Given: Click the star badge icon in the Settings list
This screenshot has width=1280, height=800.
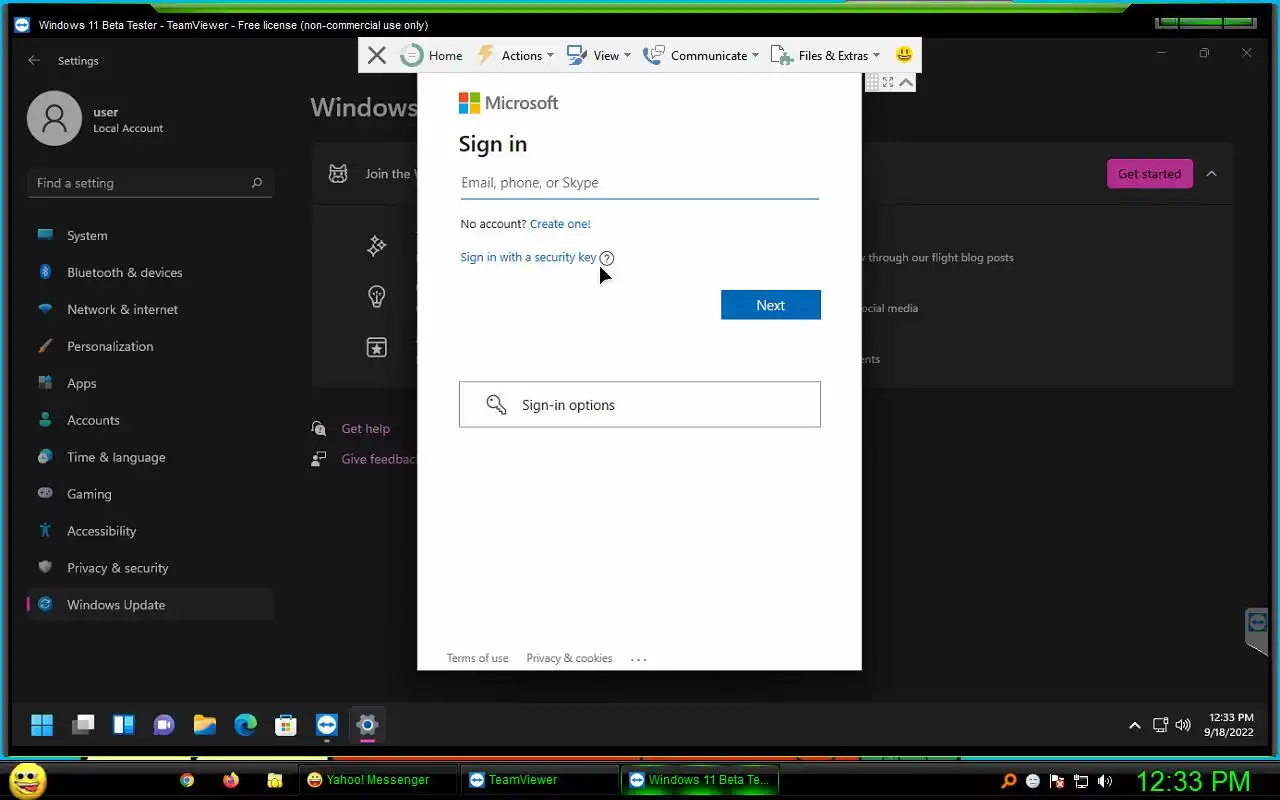Looking at the screenshot, I should click(x=376, y=348).
